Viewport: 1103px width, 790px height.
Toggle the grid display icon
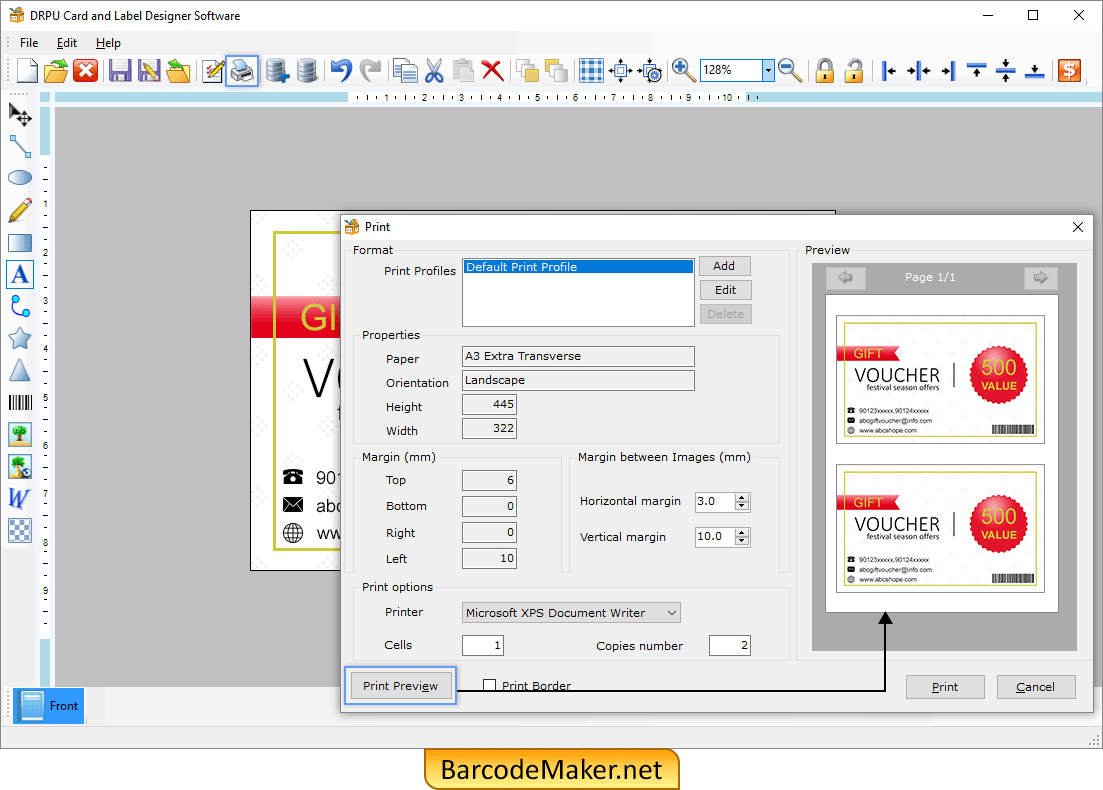coord(591,70)
